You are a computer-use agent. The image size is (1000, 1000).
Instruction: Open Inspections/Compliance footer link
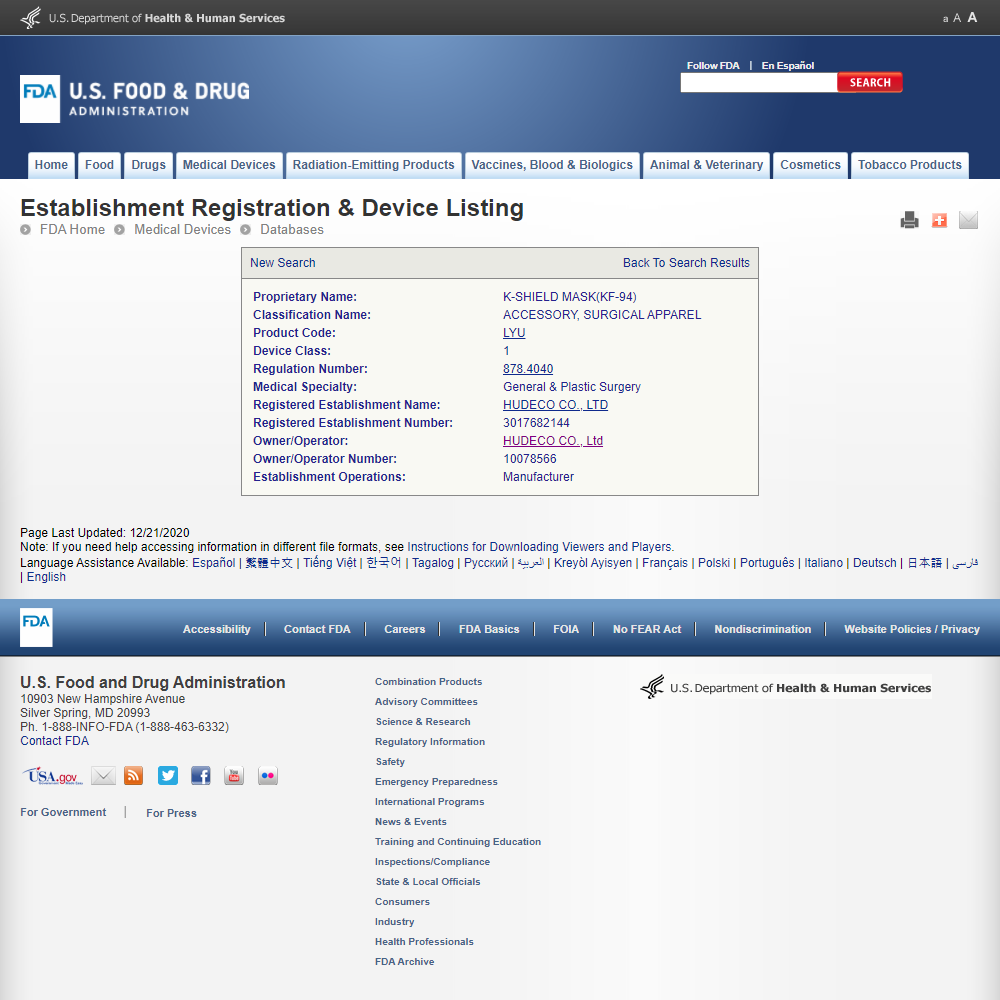pyautogui.click(x=432, y=862)
